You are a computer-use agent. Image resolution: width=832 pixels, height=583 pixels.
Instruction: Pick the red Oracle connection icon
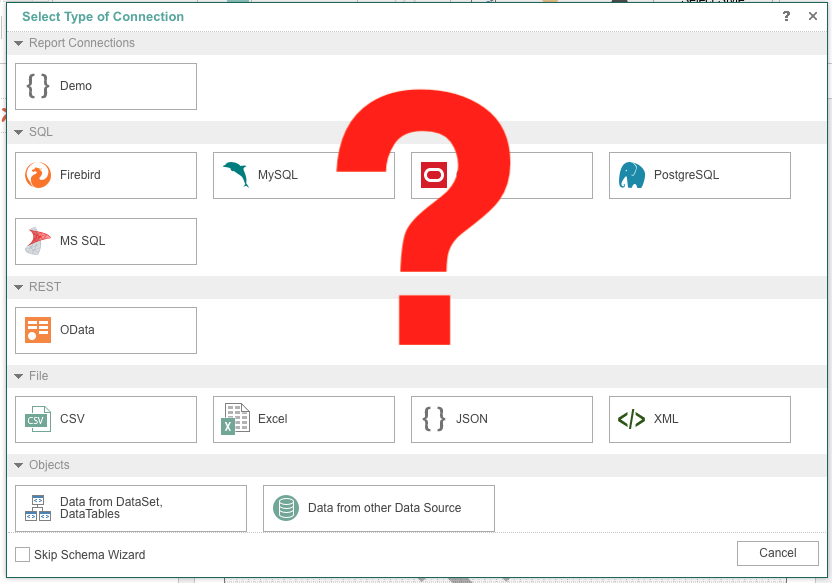[434, 176]
